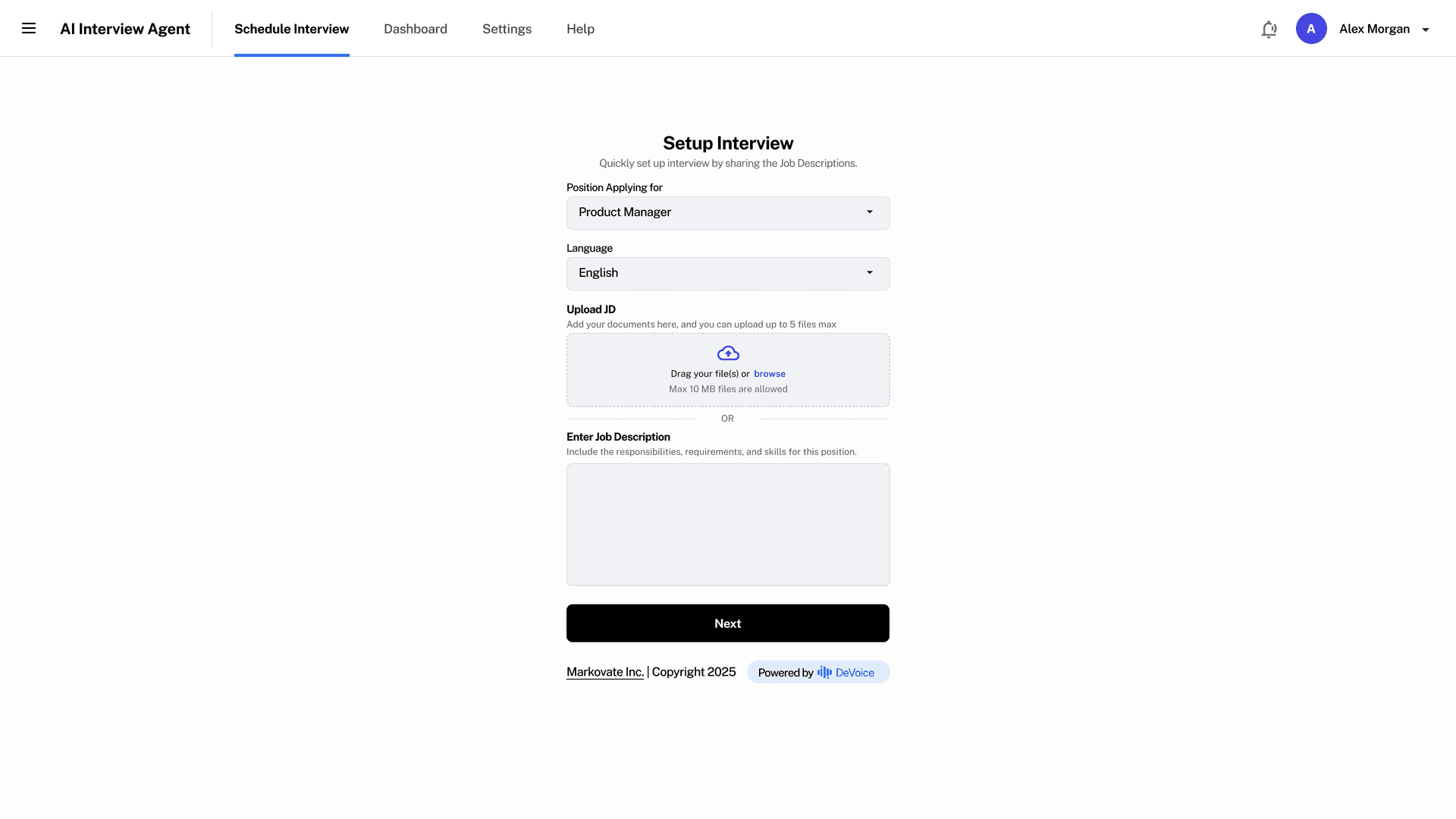Click the Copyright 2025 text
The width and height of the screenshot is (1456, 819).
pos(694,673)
